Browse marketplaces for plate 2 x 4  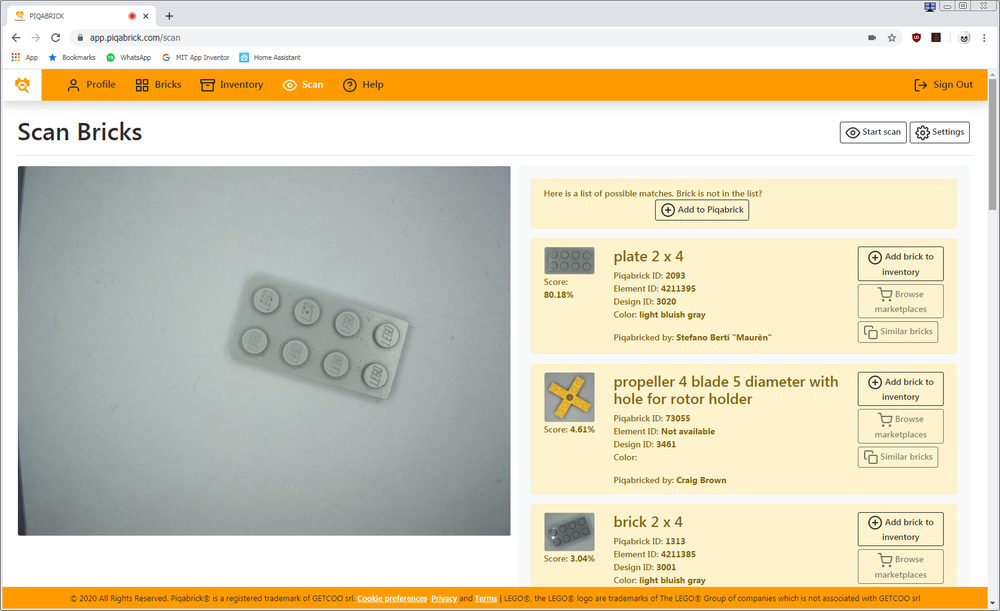(x=901, y=301)
